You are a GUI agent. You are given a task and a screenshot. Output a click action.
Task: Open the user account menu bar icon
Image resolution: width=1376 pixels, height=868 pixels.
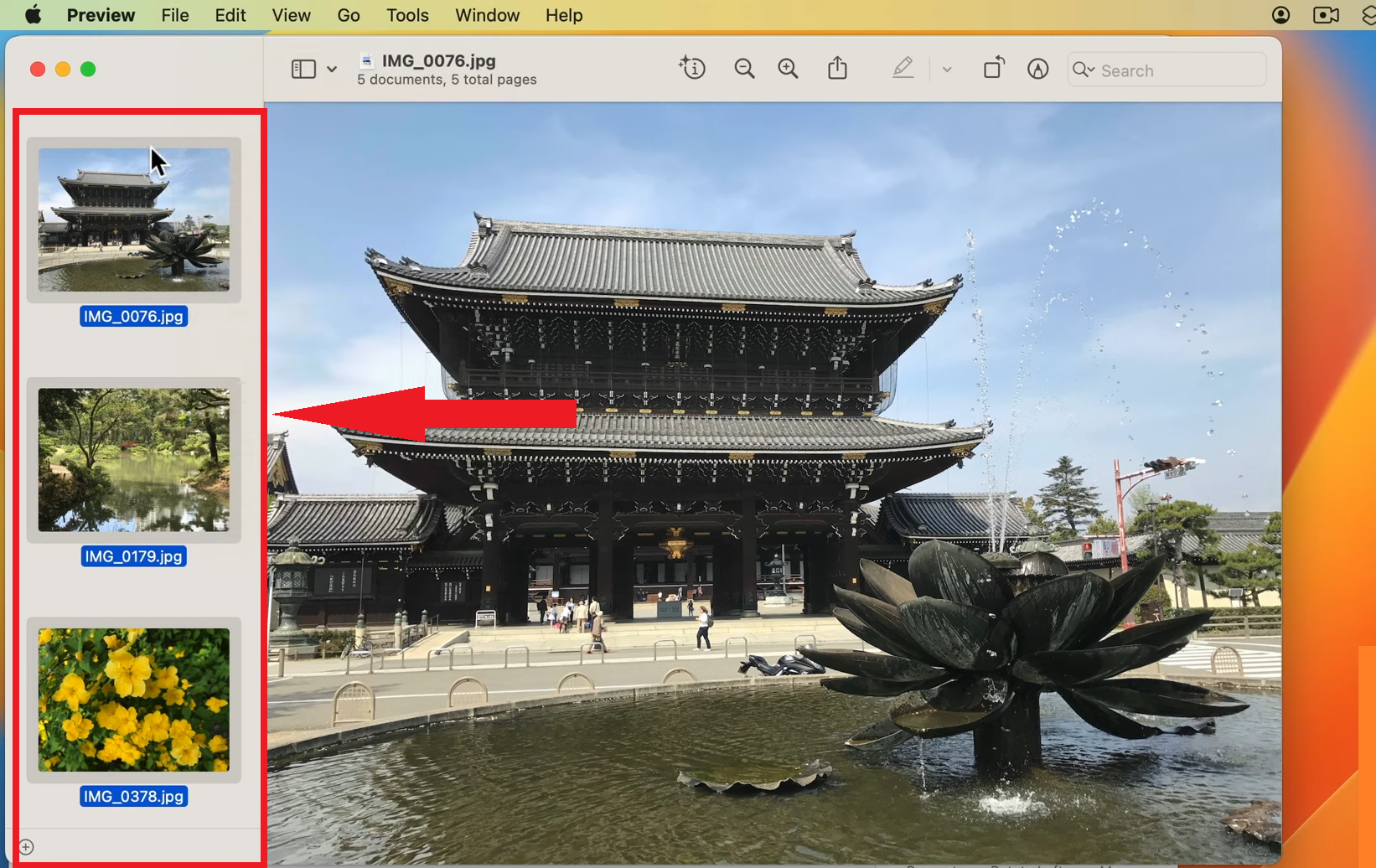[x=1280, y=14]
